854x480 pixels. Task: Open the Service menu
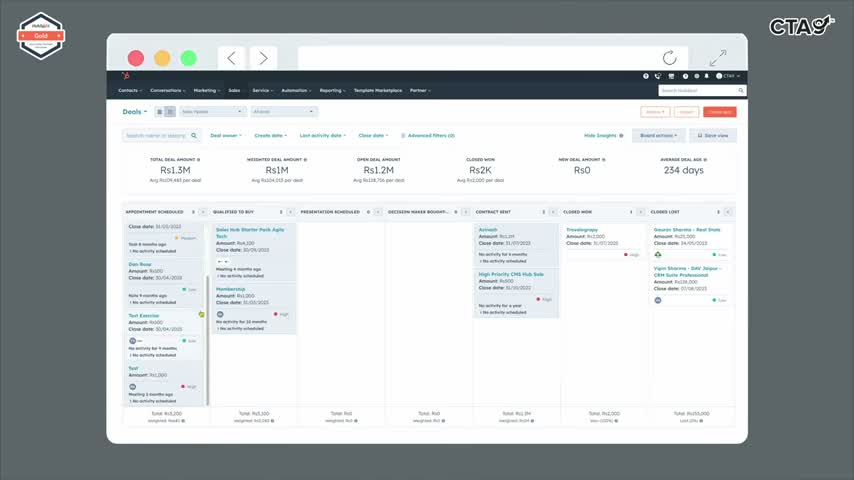coord(263,90)
